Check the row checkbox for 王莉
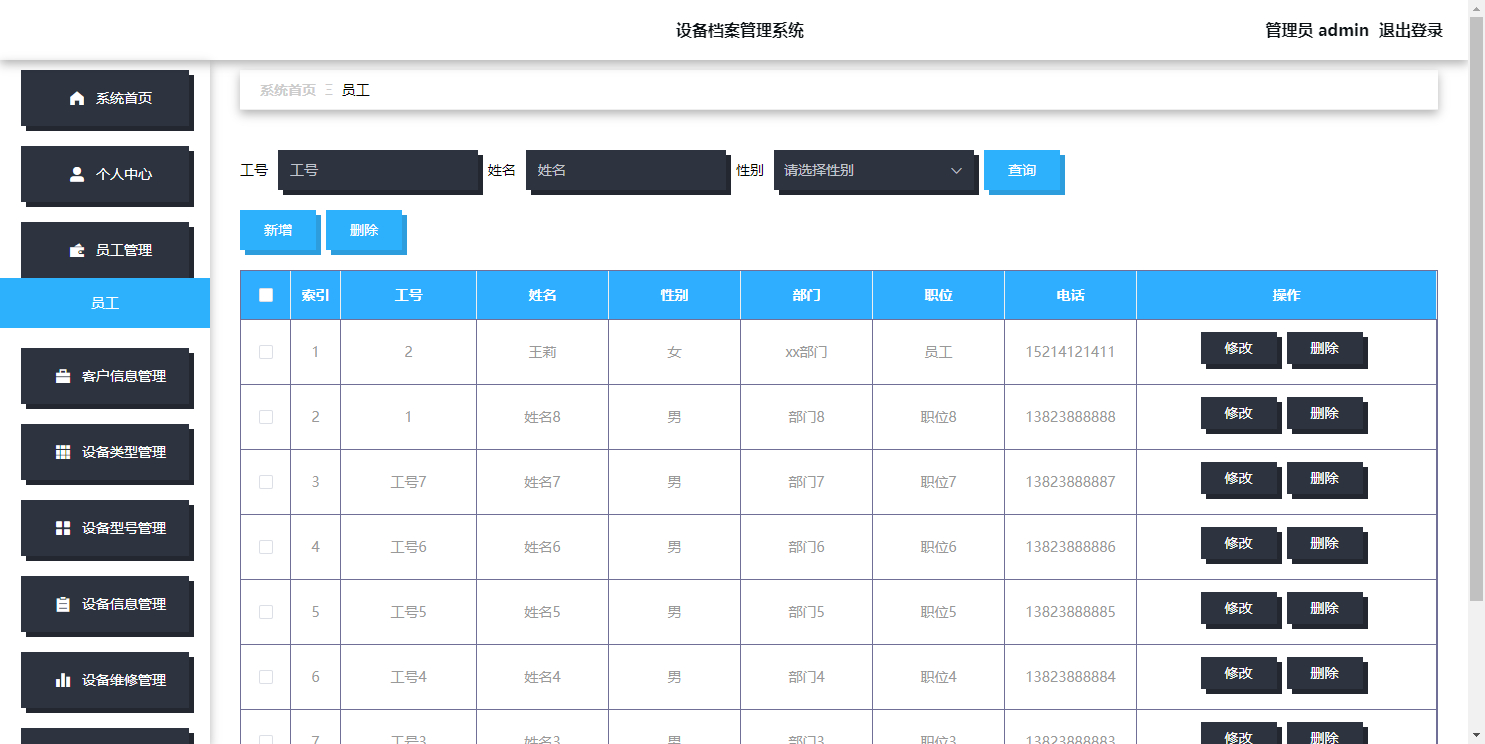 pos(266,352)
